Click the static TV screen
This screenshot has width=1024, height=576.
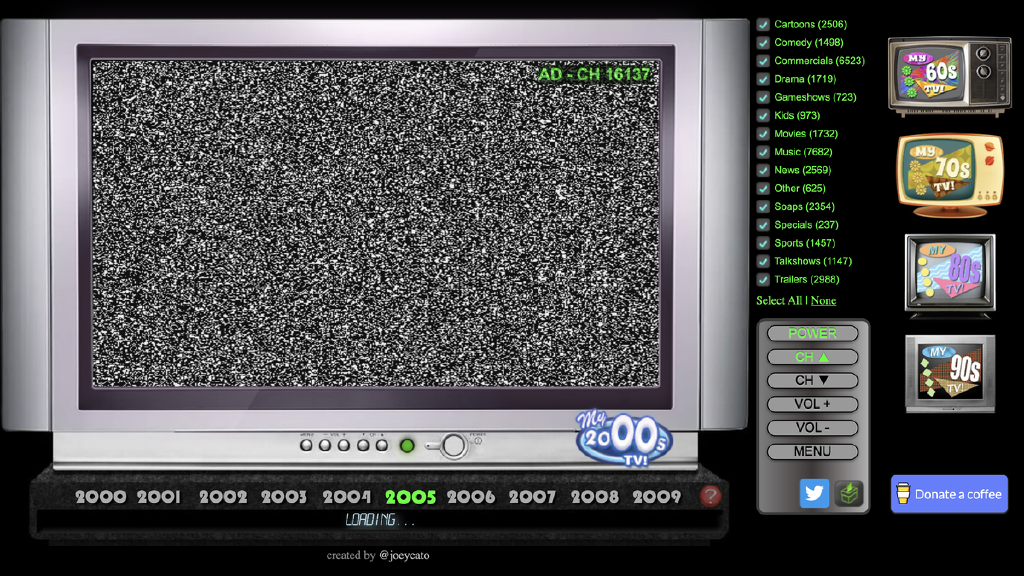pyautogui.click(x=376, y=224)
